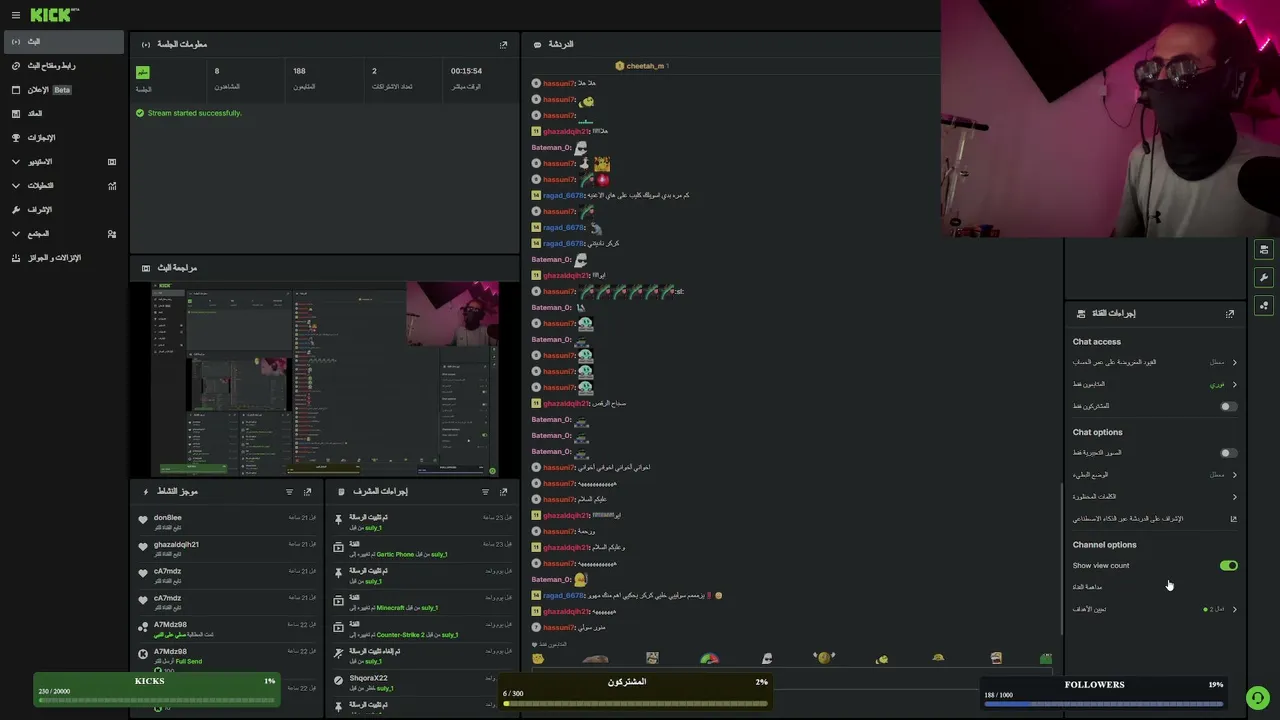The image size is (1280, 720).
Task: Click the analytics chart icon in التحليلات row
Action: pyautogui.click(x=112, y=186)
